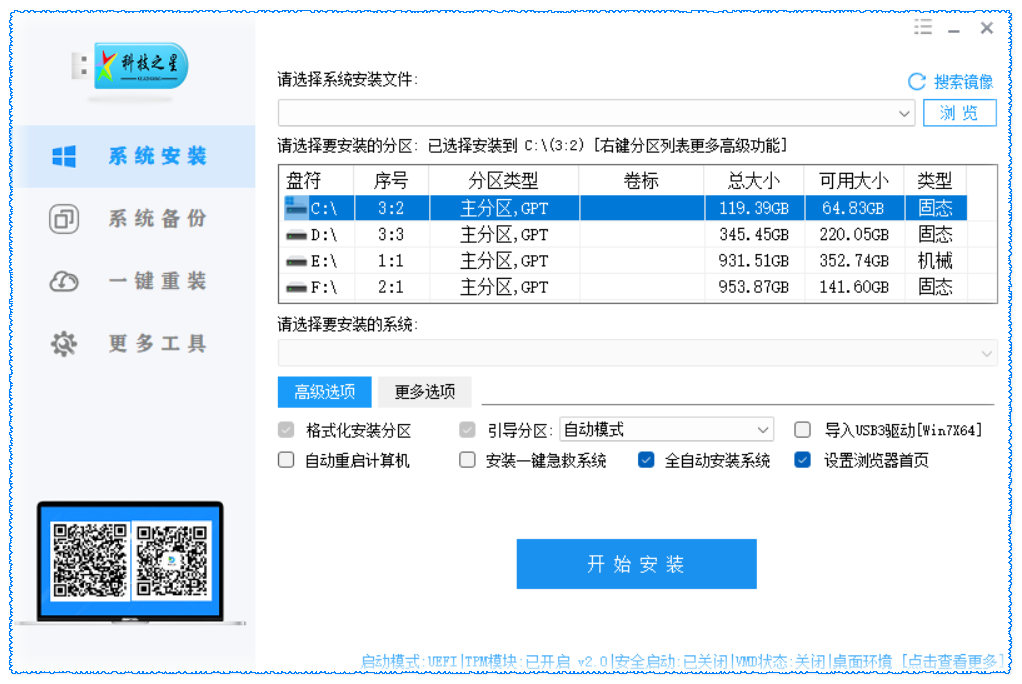
Task: Toggle 导入USB3驱动 checkbox
Action: point(802,430)
